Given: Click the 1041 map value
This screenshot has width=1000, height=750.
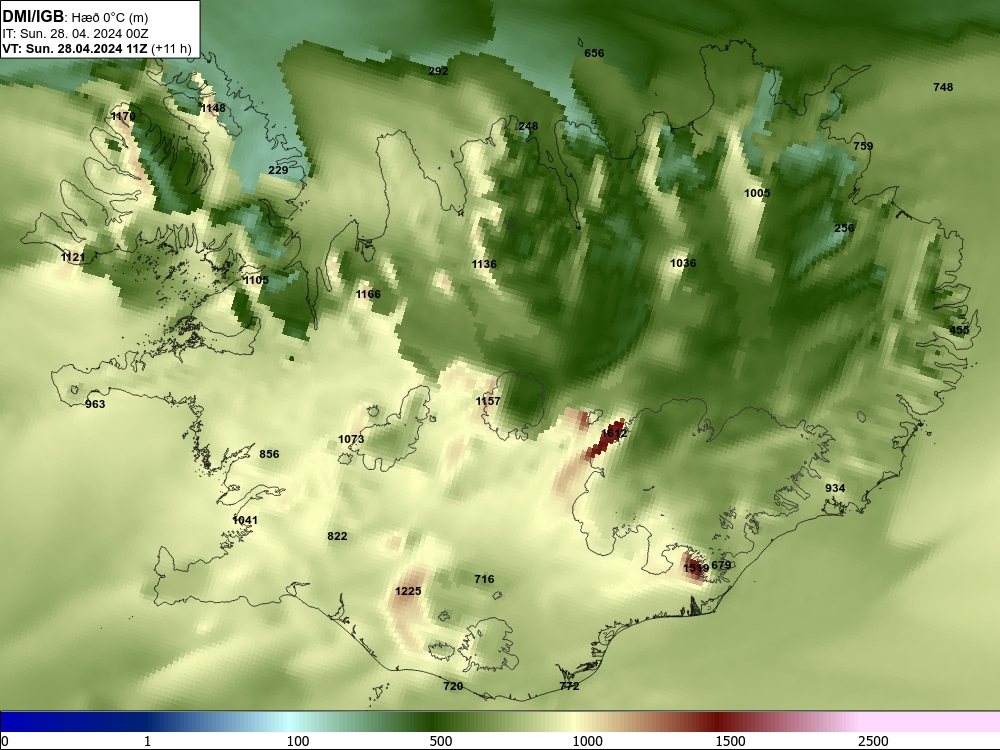Looking at the screenshot, I should click(245, 520).
